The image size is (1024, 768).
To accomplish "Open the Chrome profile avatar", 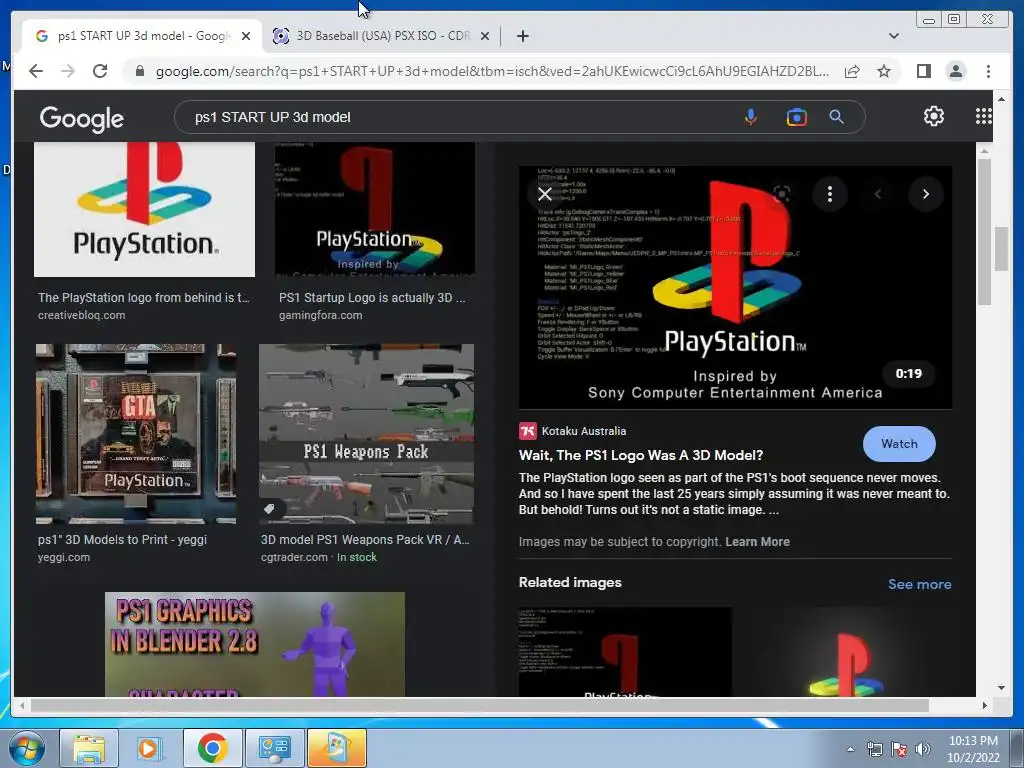I will (955, 71).
